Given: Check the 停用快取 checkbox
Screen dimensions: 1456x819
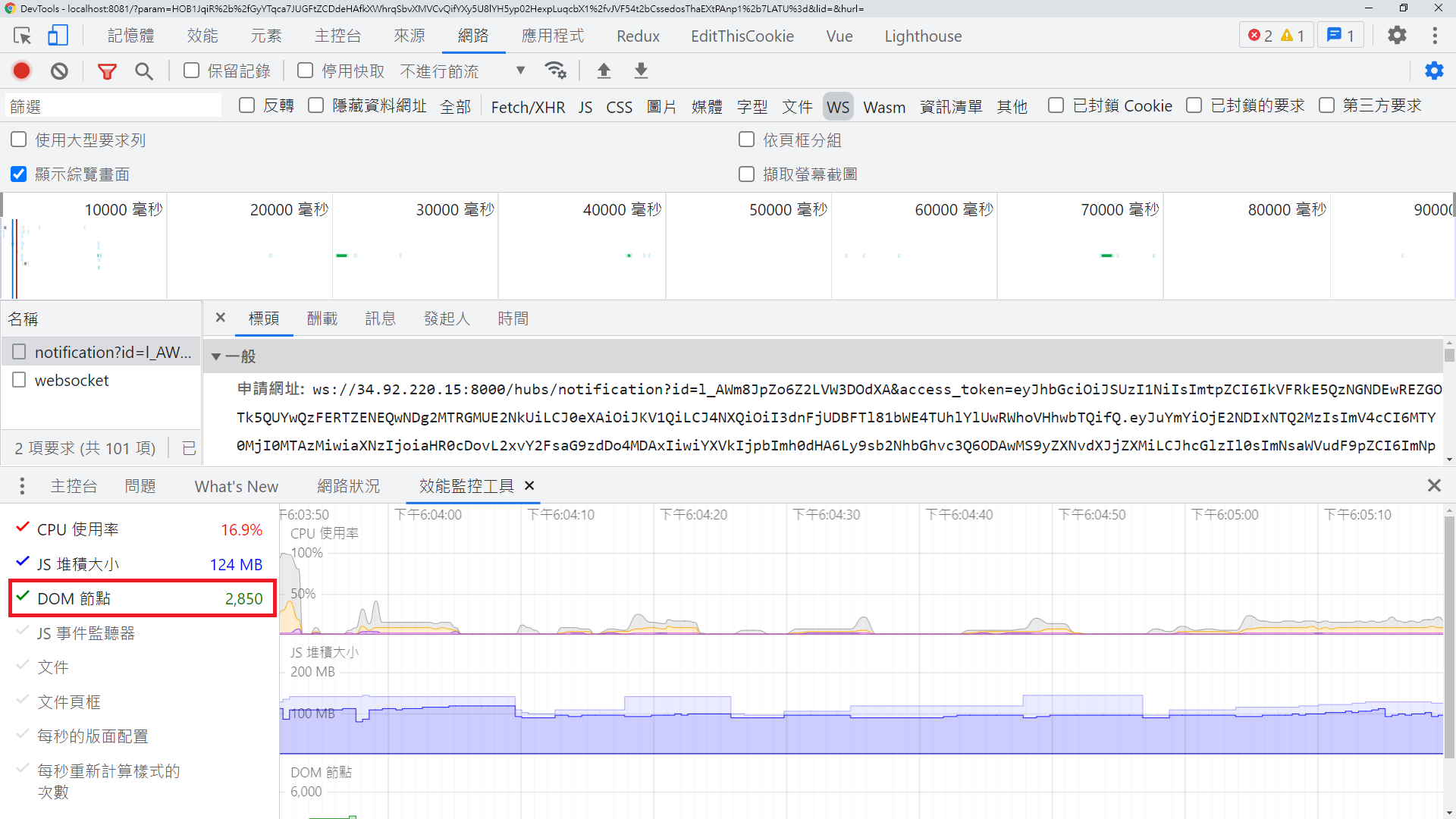Looking at the screenshot, I should 306,71.
